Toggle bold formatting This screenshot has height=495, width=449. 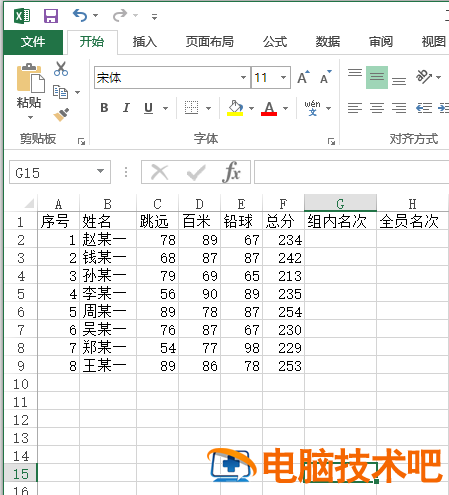click(104, 108)
